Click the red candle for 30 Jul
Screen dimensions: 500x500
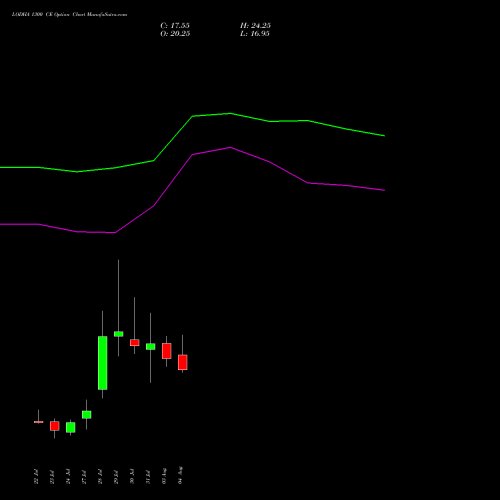[x=135, y=343]
